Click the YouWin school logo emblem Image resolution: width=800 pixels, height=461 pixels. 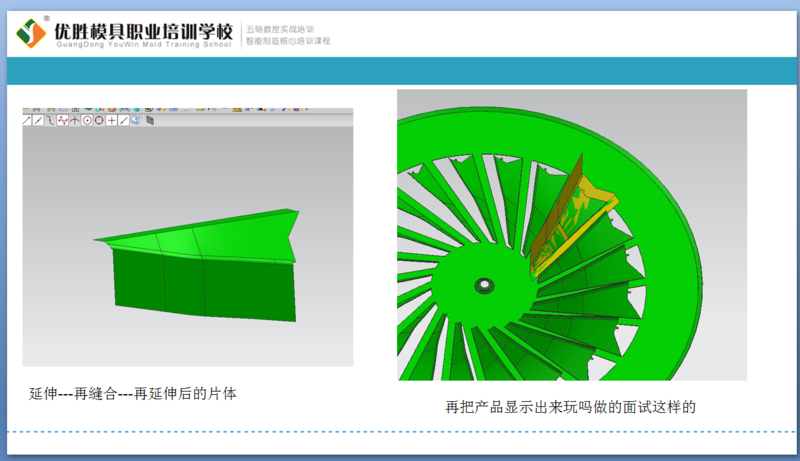coord(31,33)
